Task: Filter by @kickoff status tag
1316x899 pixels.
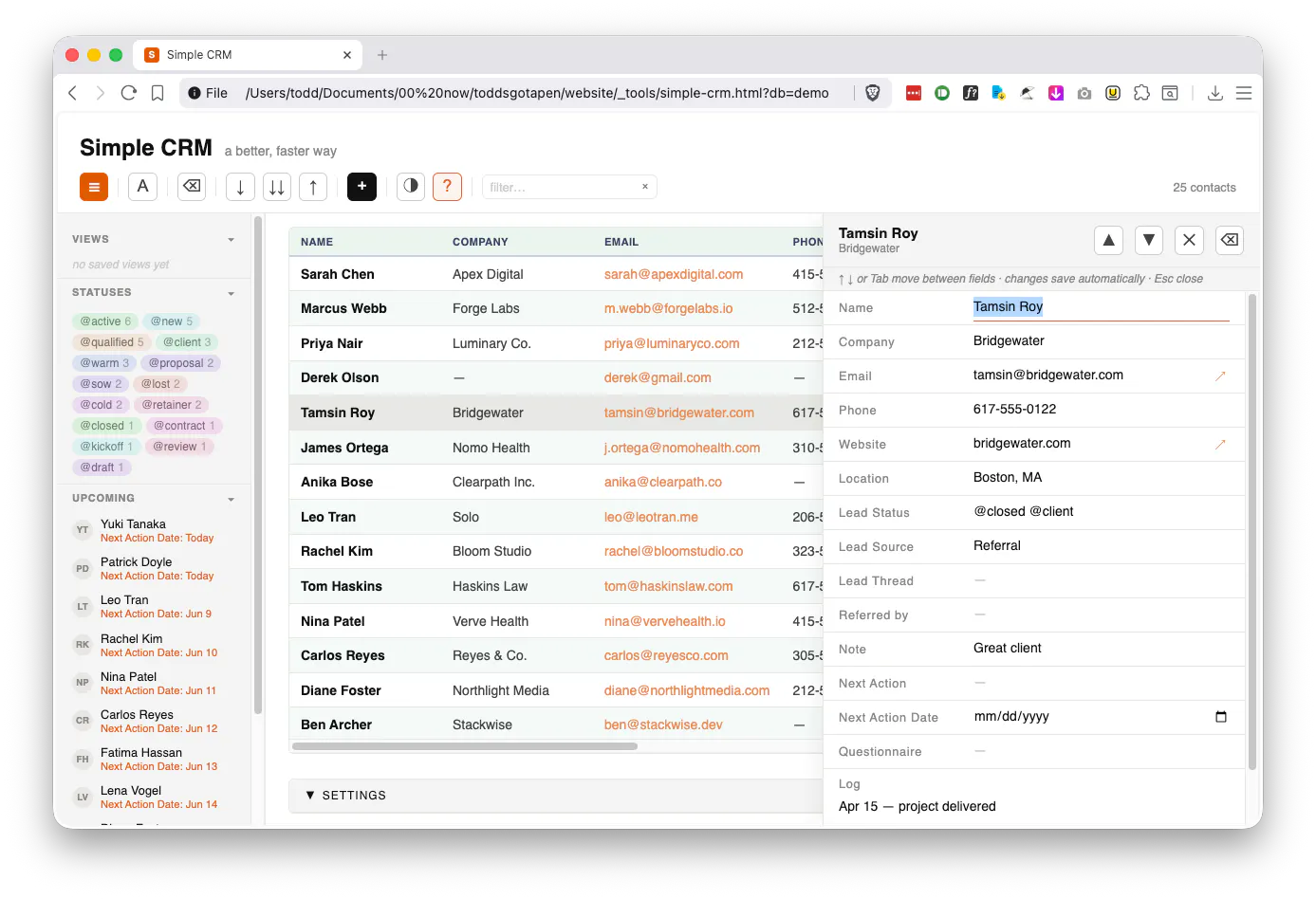Action: [106, 447]
